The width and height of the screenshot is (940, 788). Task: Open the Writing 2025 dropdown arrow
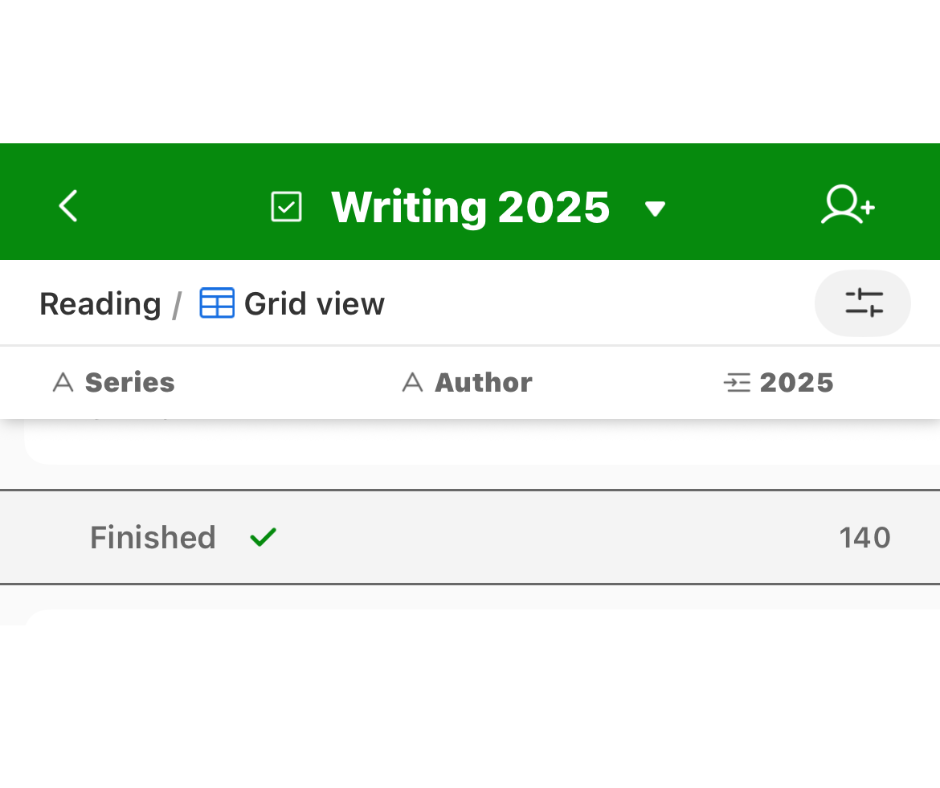tap(655, 209)
